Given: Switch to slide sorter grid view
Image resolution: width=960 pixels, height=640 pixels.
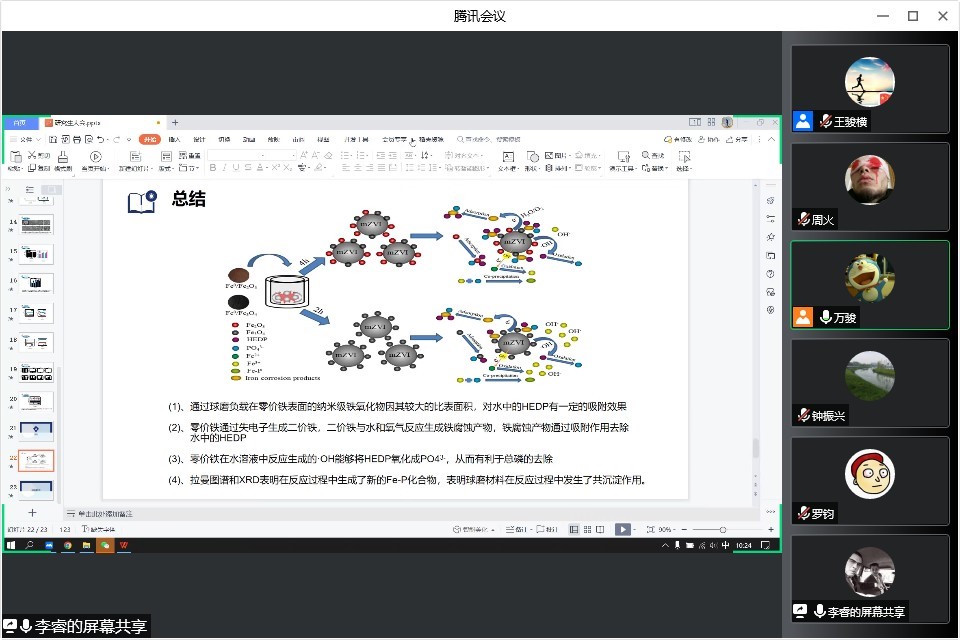Looking at the screenshot, I should click(587, 529).
